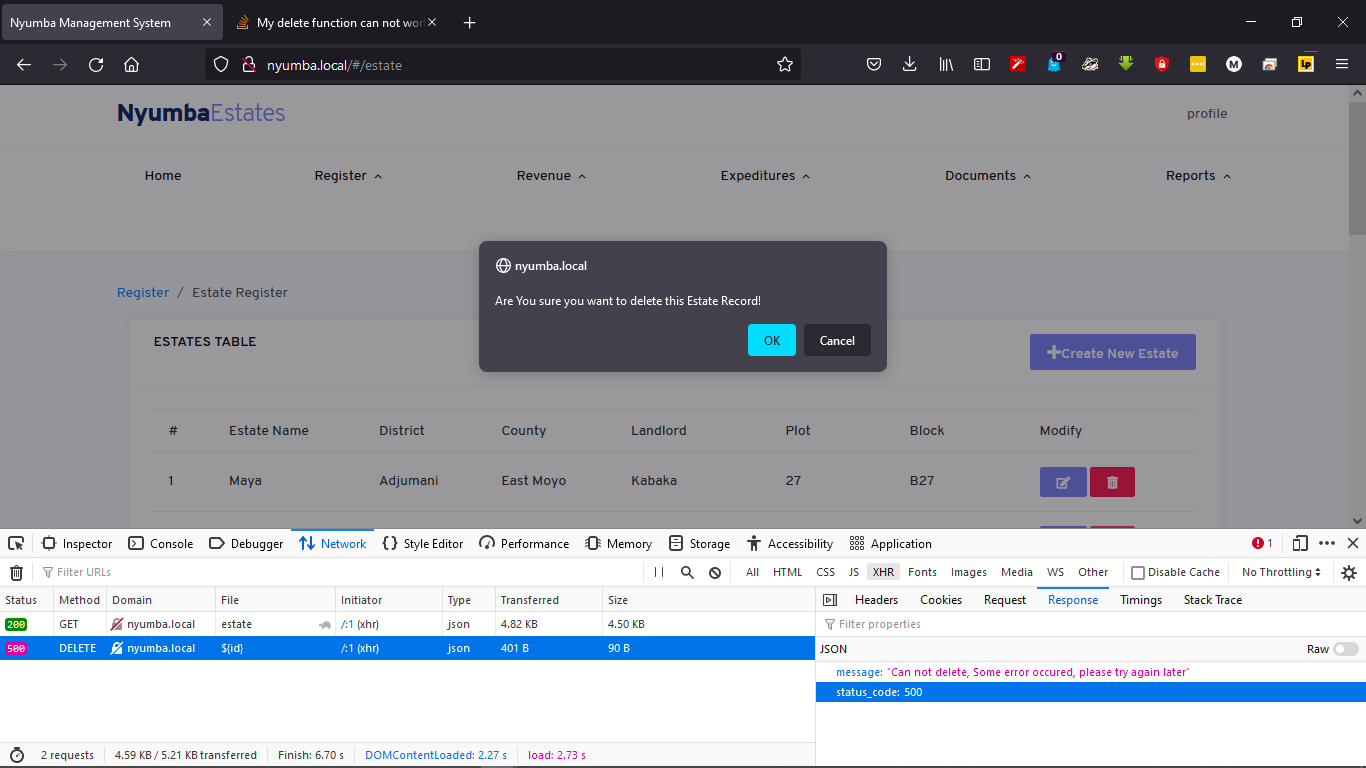Expand the Reports navigation menu
The height and width of the screenshot is (768, 1366).
1198,175
